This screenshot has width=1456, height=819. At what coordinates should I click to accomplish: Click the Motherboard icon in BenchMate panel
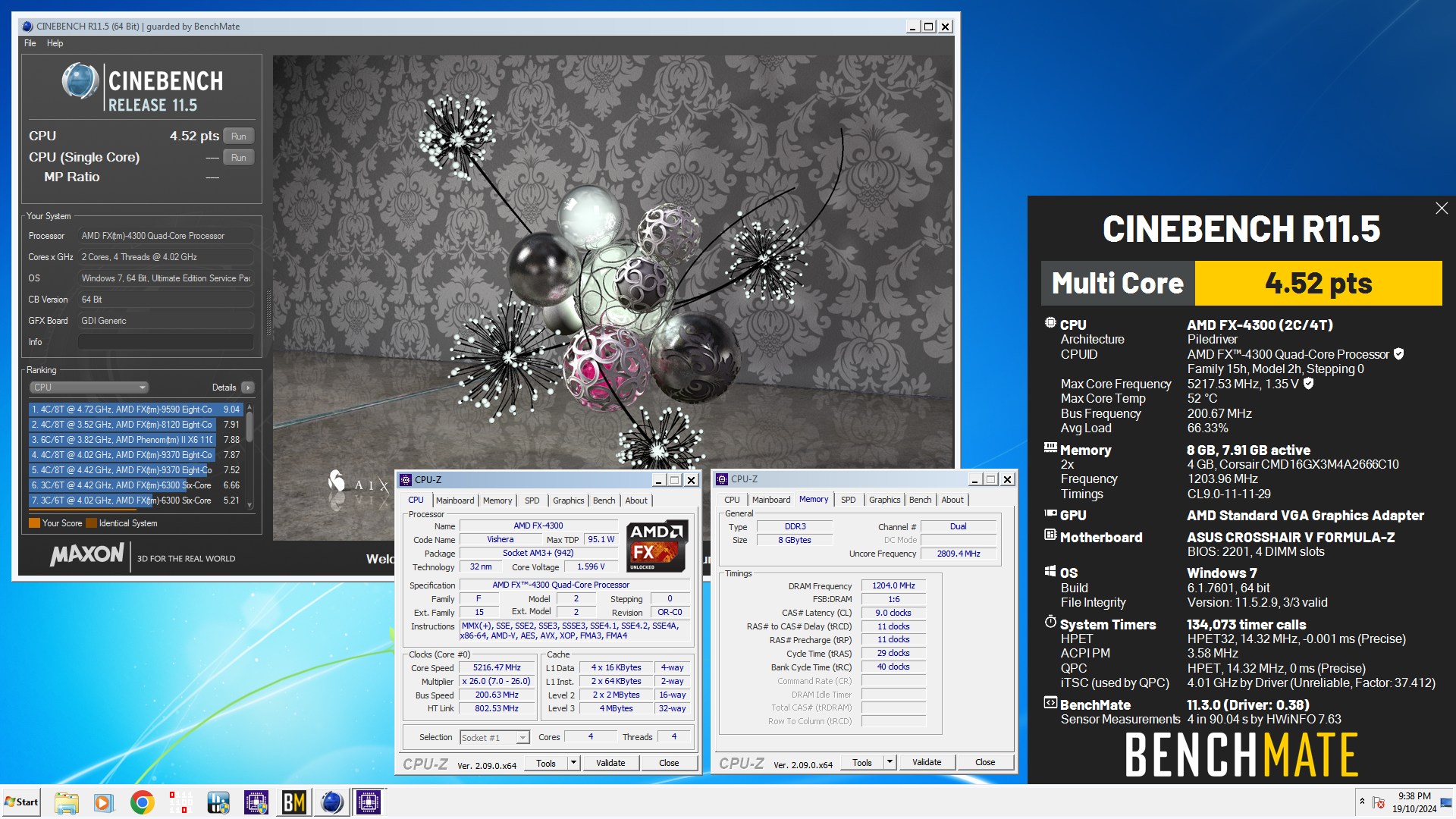click(x=1050, y=535)
